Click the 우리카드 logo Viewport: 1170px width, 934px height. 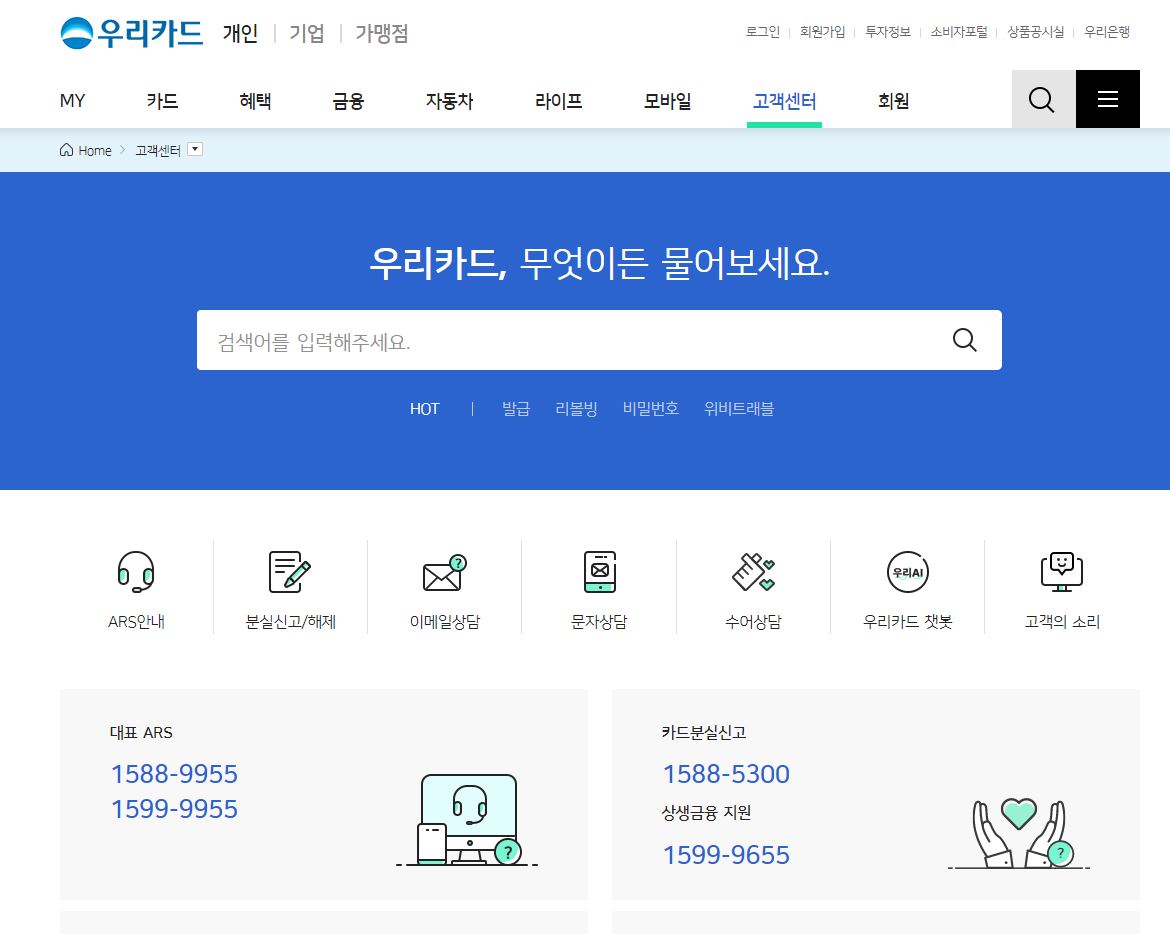click(x=131, y=33)
